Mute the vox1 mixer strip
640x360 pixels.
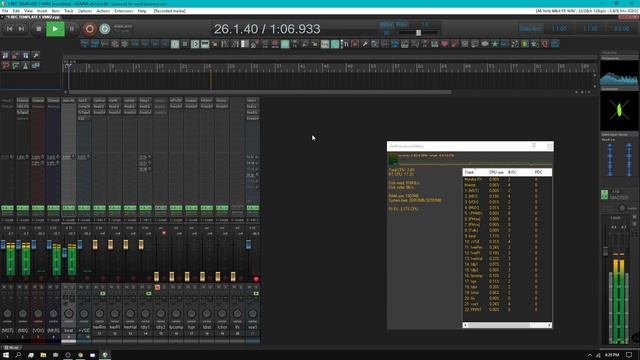(249, 287)
